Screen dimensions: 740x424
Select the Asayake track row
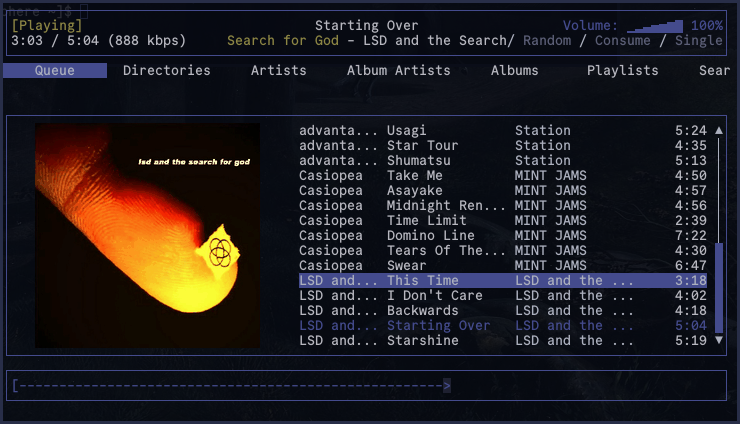(x=503, y=191)
